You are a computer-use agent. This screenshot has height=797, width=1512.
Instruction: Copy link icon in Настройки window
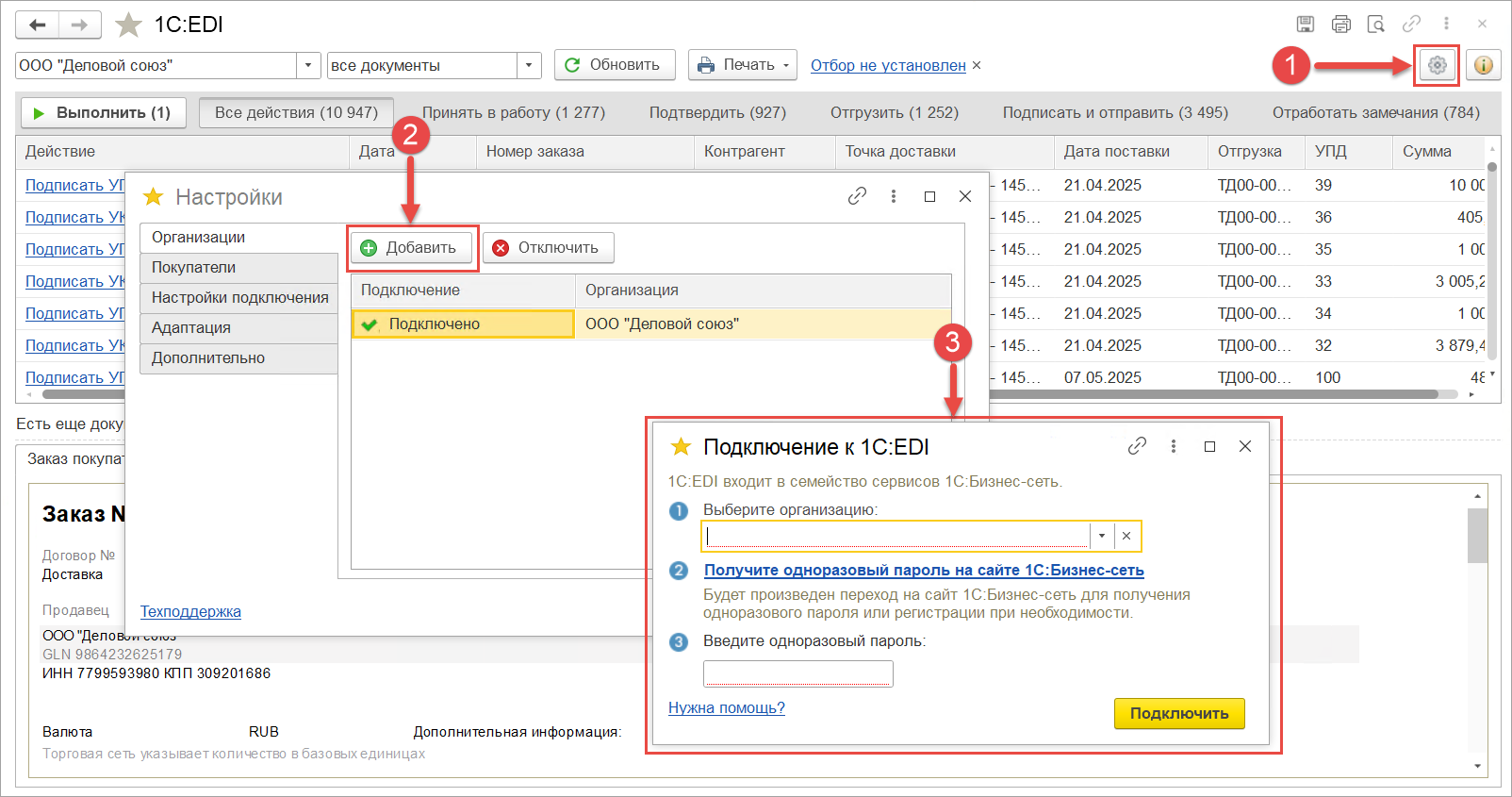[x=857, y=196]
